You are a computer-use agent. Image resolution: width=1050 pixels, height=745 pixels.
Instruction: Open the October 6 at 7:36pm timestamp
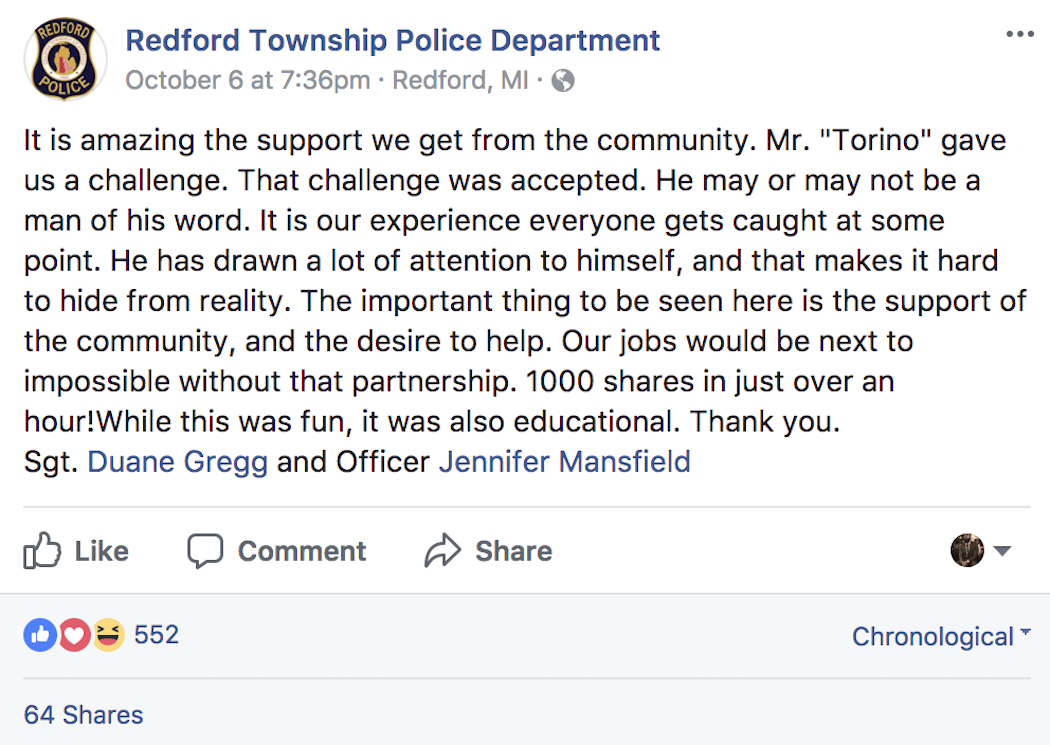pyautogui.click(x=248, y=80)
